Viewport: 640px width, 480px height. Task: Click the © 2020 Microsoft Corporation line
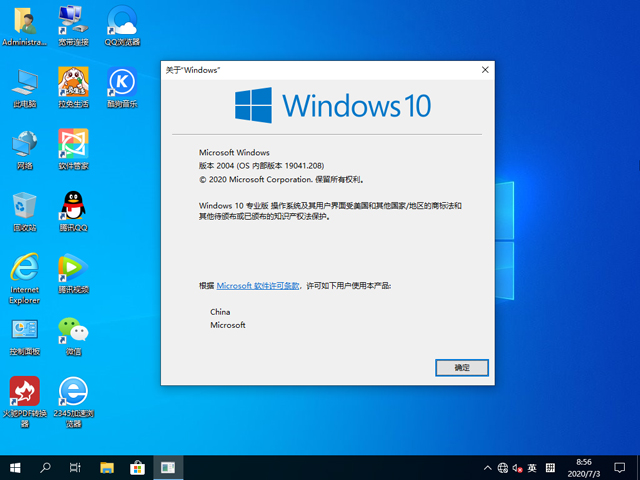tap(281, 179)
